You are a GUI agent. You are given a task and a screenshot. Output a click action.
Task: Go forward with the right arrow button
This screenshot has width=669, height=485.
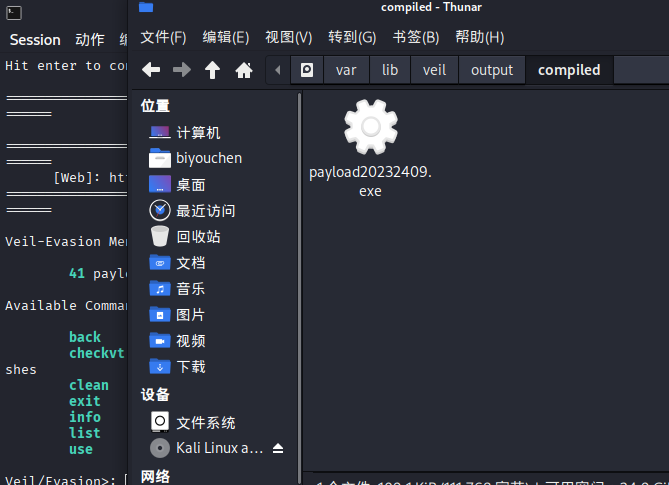182,69
